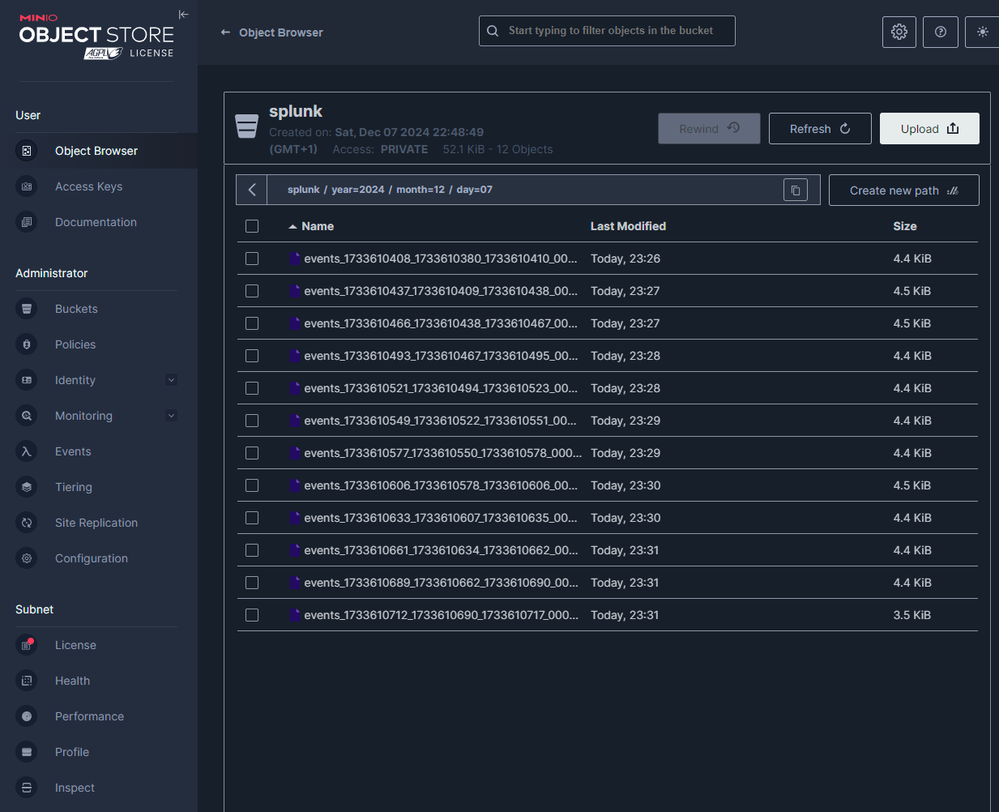Click the Upload button
The image size is (999, 812).
point(930,129)
